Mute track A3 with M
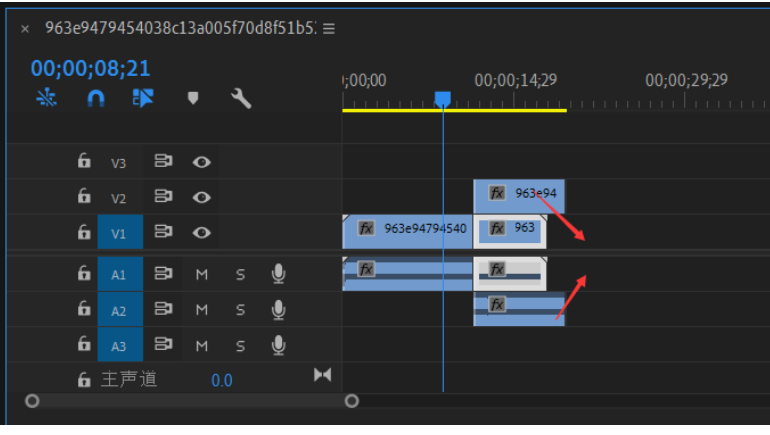The width and height of the screenshot is (770, 435). coord(201,346)
